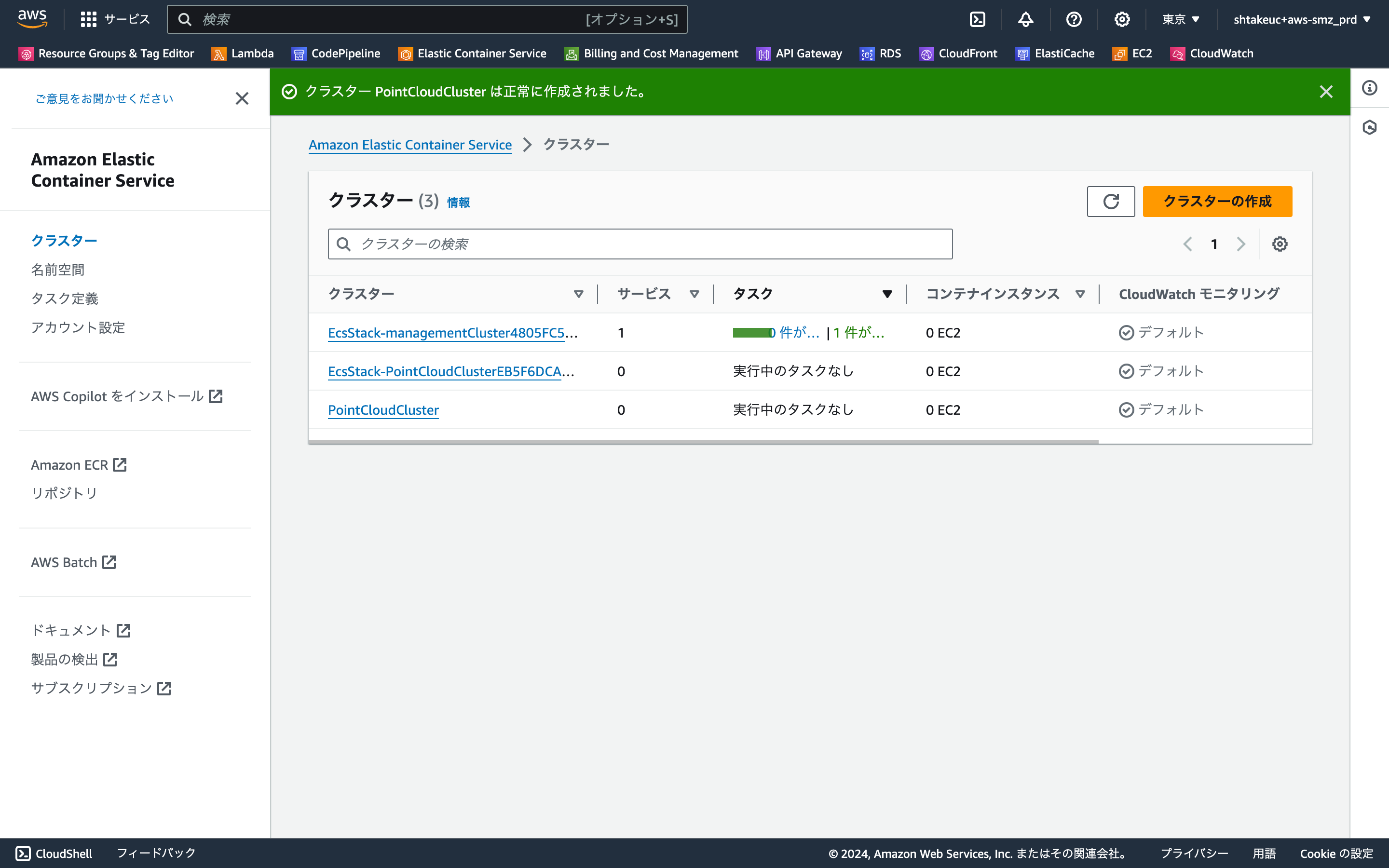Open the CloudFront favorites shortcut

click(x=958, y=54)
